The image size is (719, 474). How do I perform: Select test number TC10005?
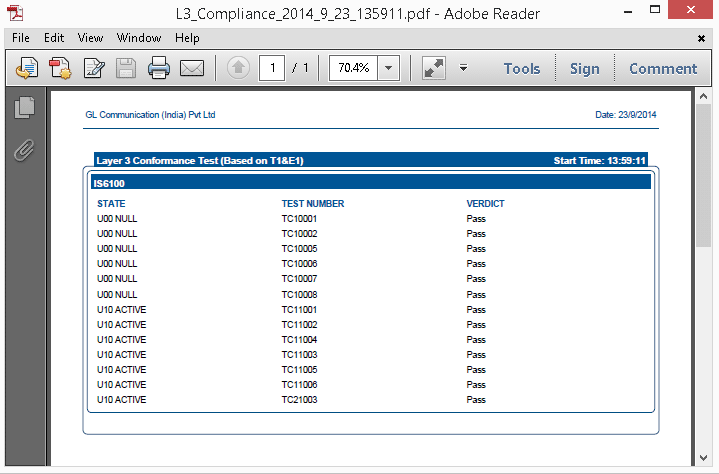click(x=299, y=249)
